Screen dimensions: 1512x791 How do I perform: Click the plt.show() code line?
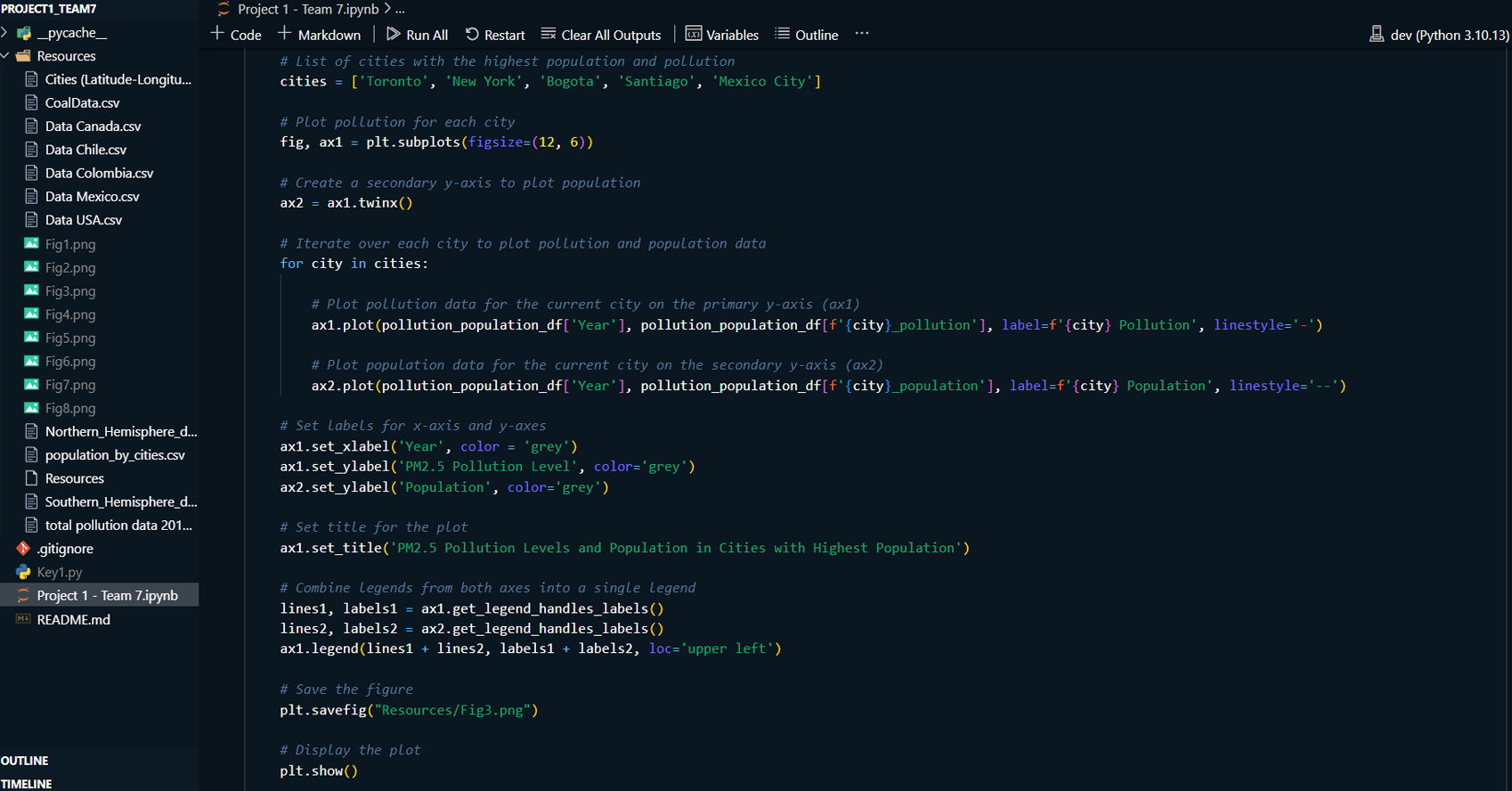[x=318, y=771]
